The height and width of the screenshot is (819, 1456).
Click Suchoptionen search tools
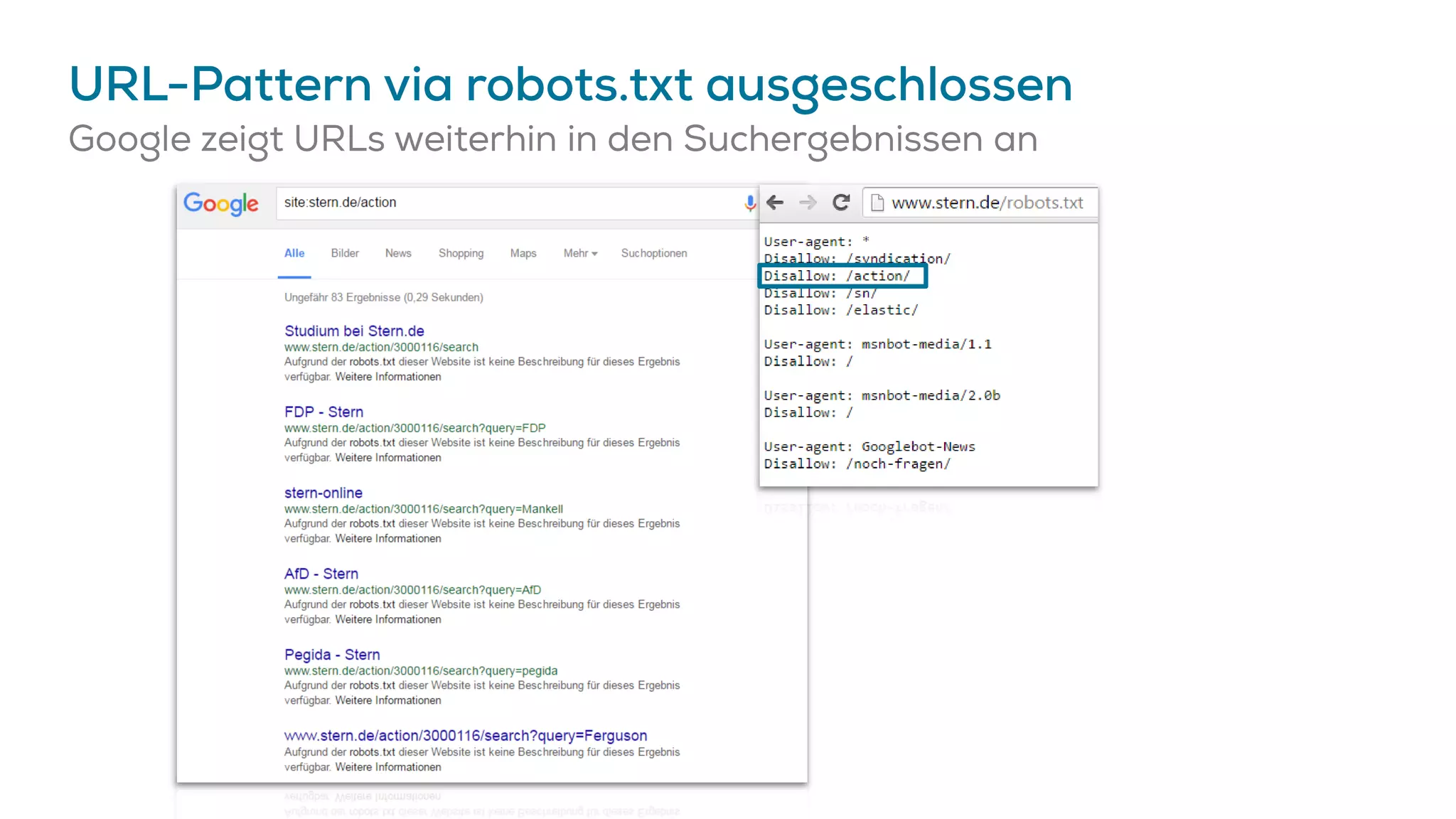[654, 253]
